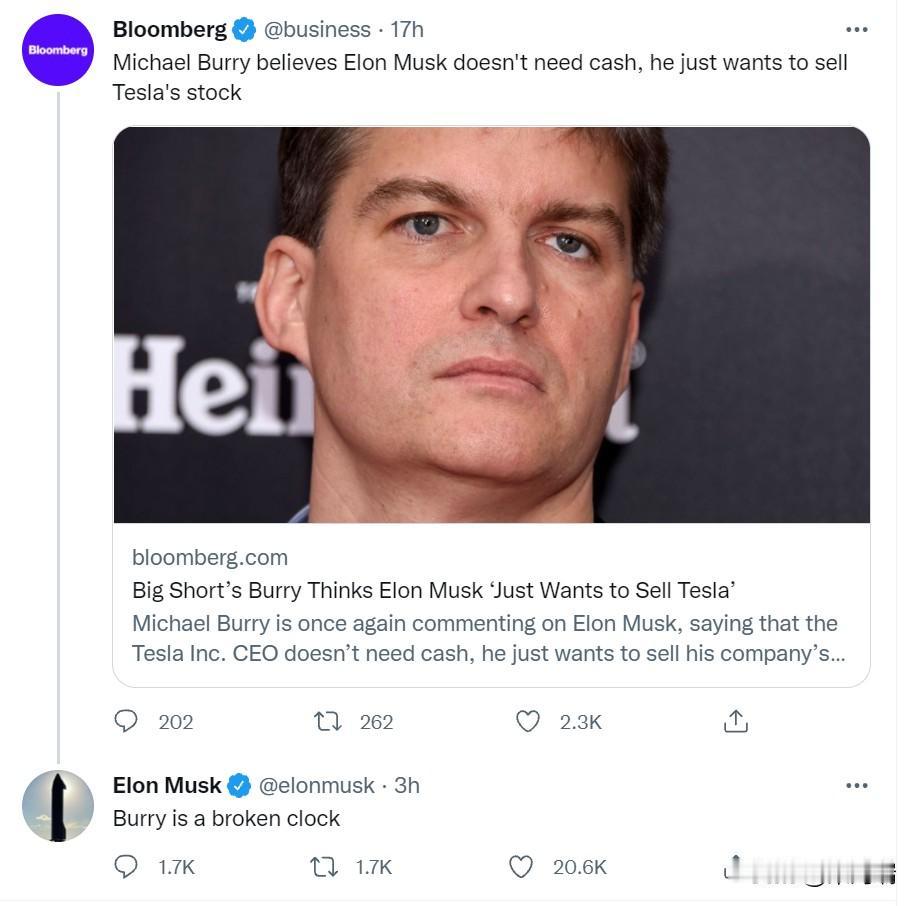Open Bloomberg's purple profile avatar
The width and height of the screenshot is (917, 906).
[58, 50]
